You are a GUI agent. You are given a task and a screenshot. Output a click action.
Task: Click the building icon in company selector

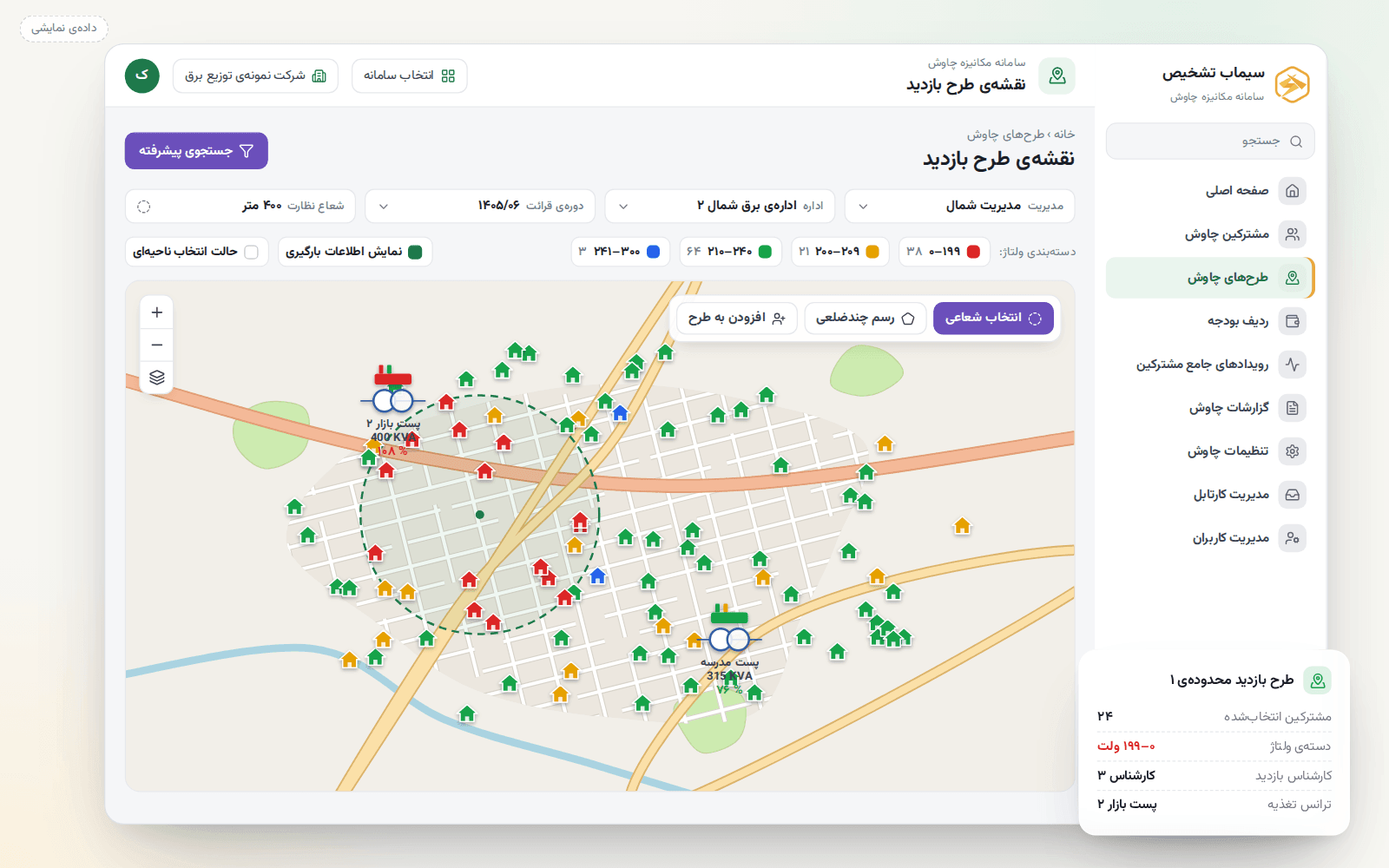tap(319, 76)
